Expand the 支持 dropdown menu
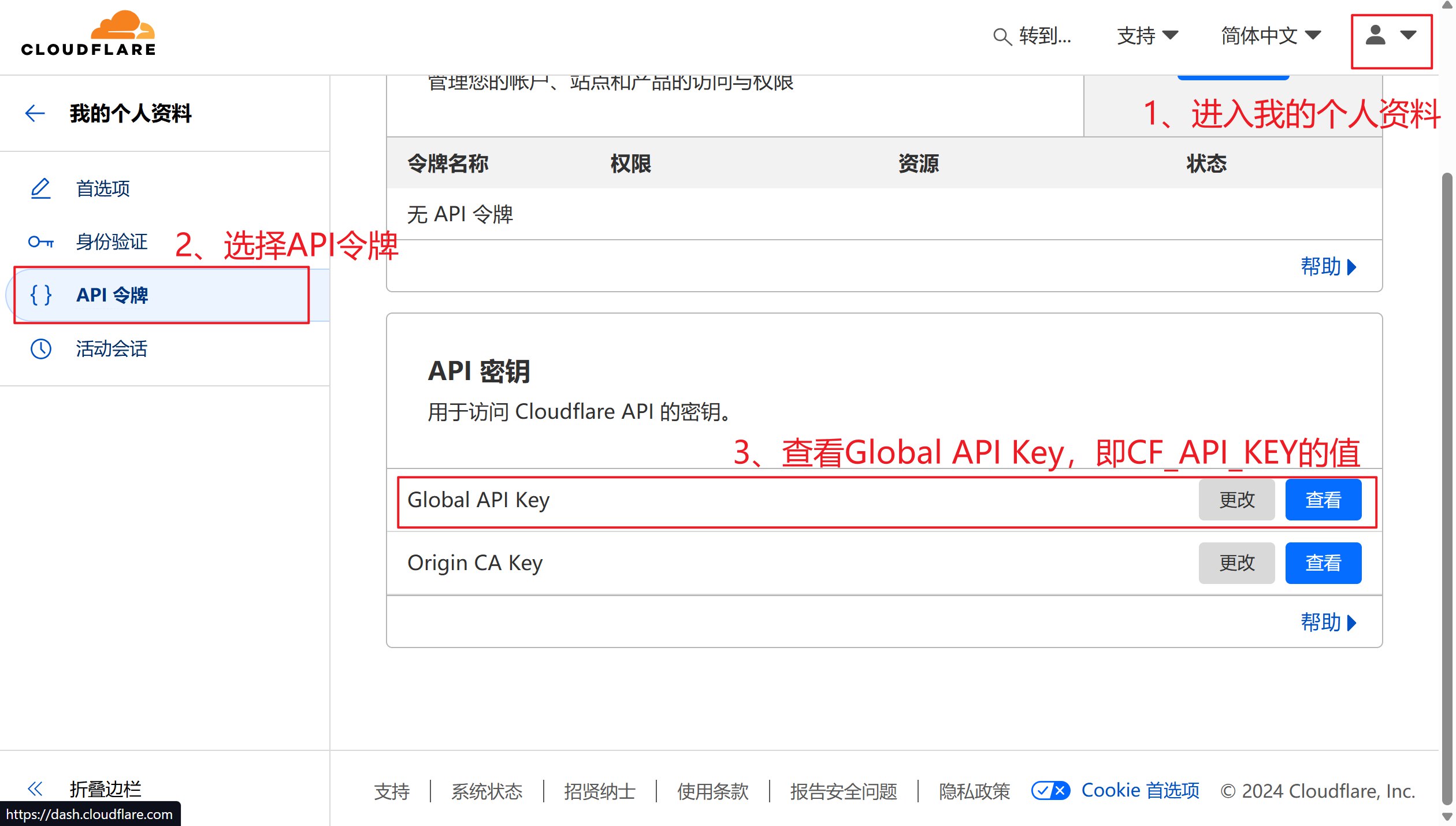Viewport: 1456px width, 826px height. (1147, 36)
